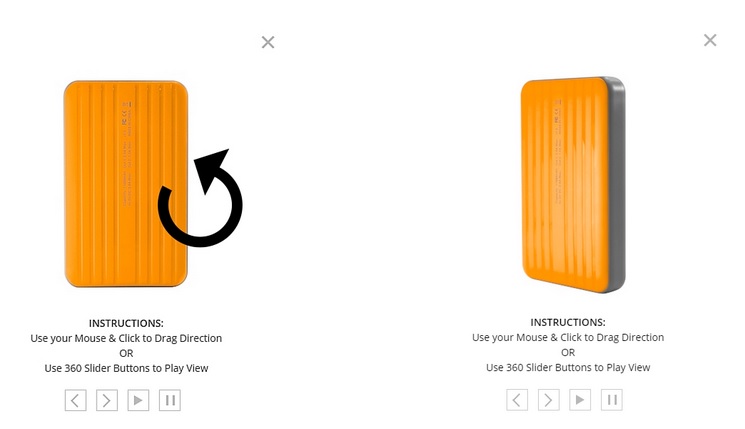Image resolution: width=745 pixels, height=429 pixels.
Task: Pause the 360 view under the angled power bank
Action: [611, 400]
